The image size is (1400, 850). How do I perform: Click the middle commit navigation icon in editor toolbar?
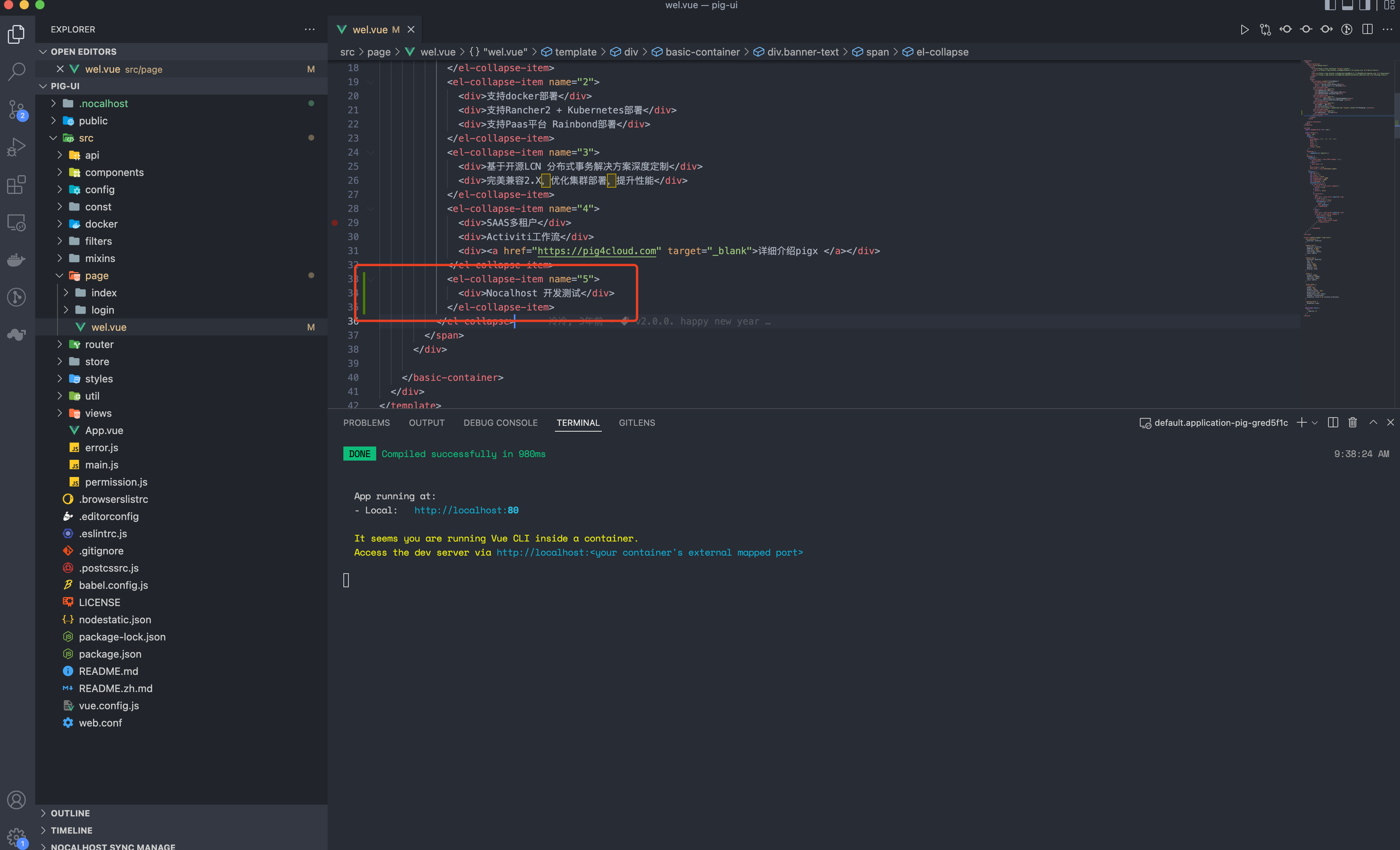(1306, 30)
